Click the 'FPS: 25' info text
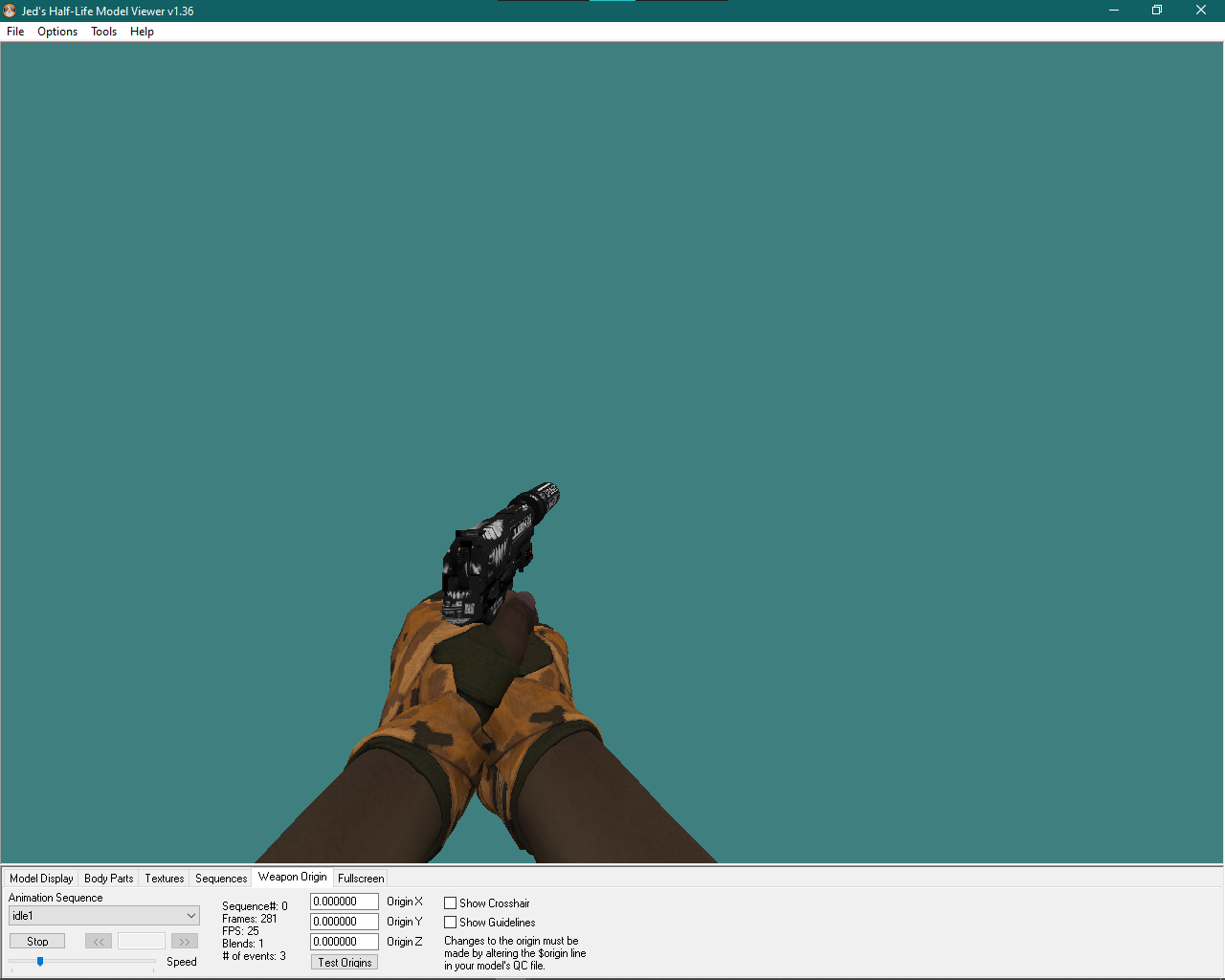 pos(240,931)
